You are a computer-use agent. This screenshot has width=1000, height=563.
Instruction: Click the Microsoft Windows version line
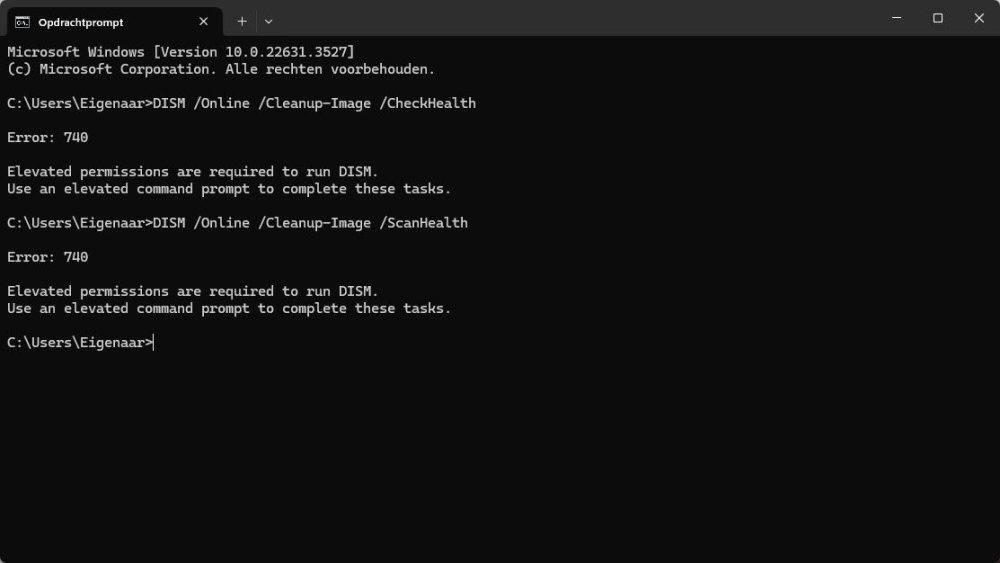pyautogui.click(x=180, y=51)
